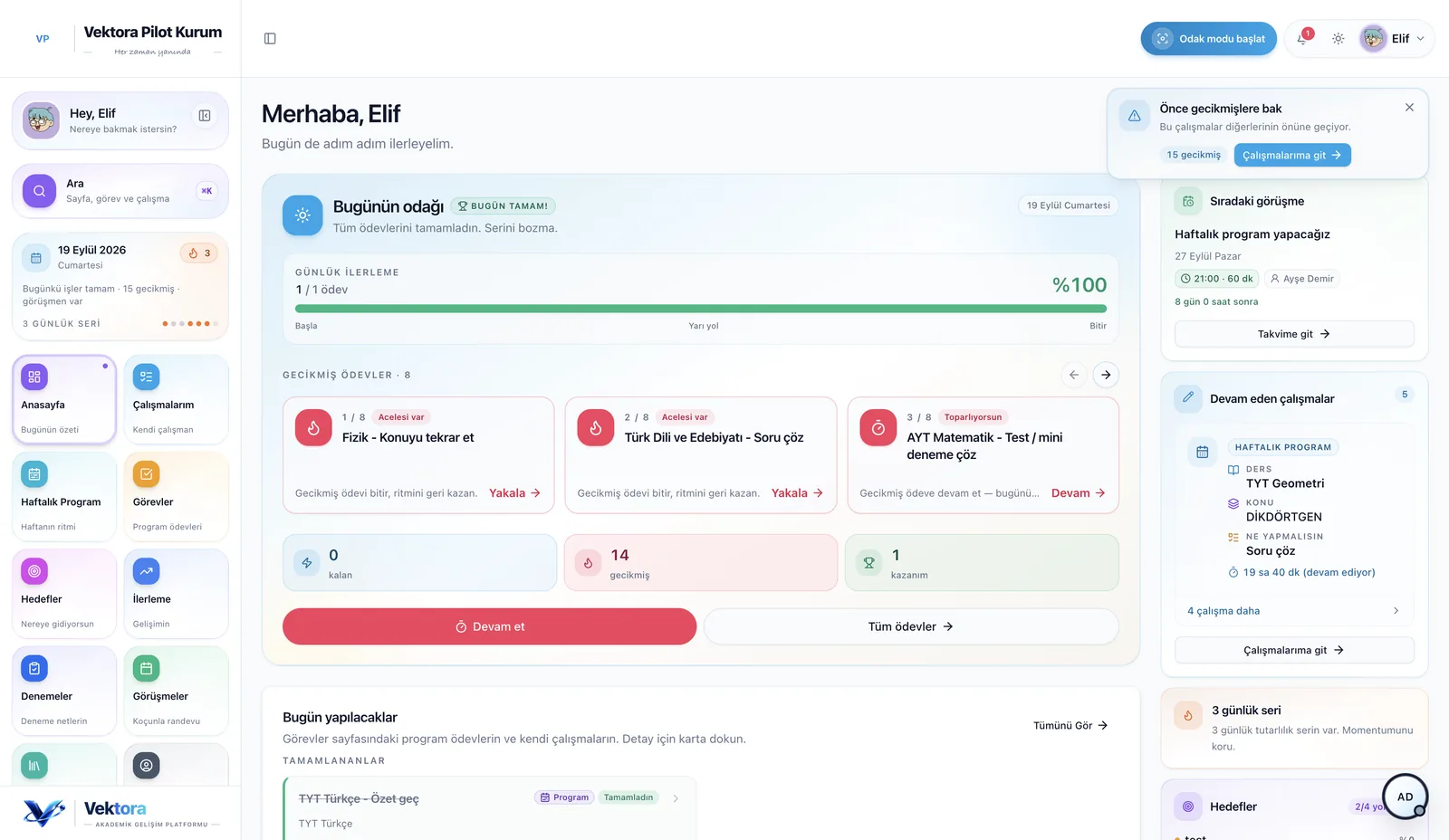Open the notifications bell
The width and height of the screenshot is (1449, 840).
pyautogui.click(x=1303, y=39)
